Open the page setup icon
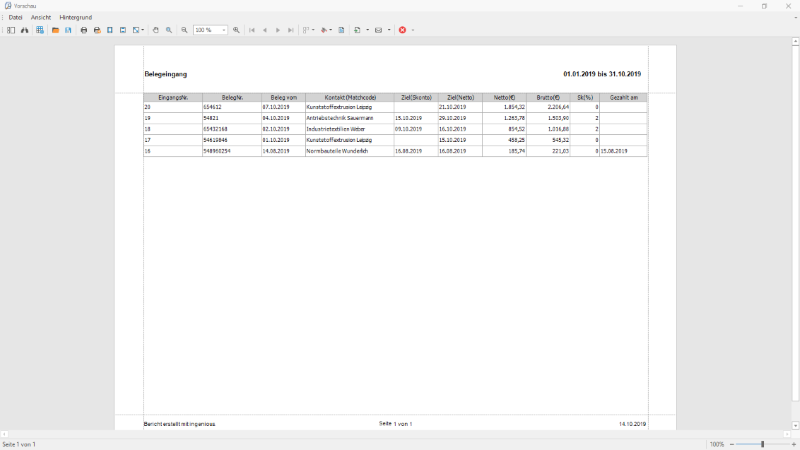 pos(110,30)
